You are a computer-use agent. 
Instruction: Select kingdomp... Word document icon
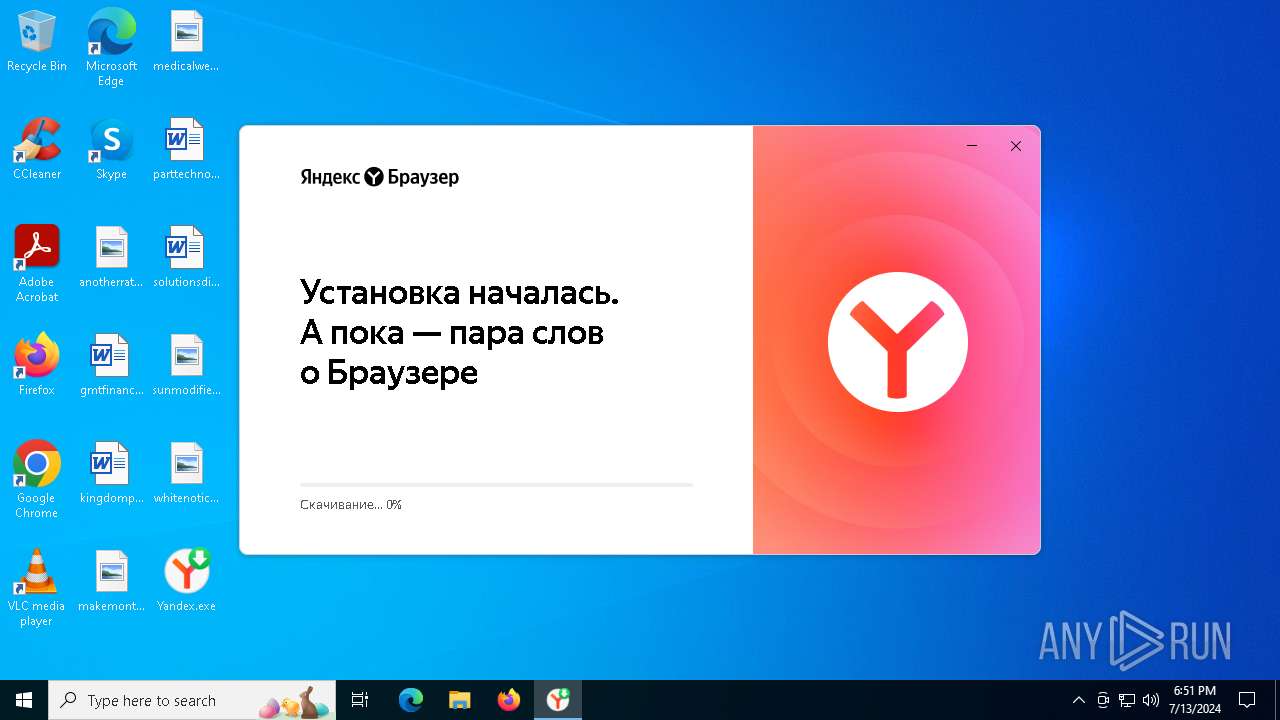click(111, 473)
